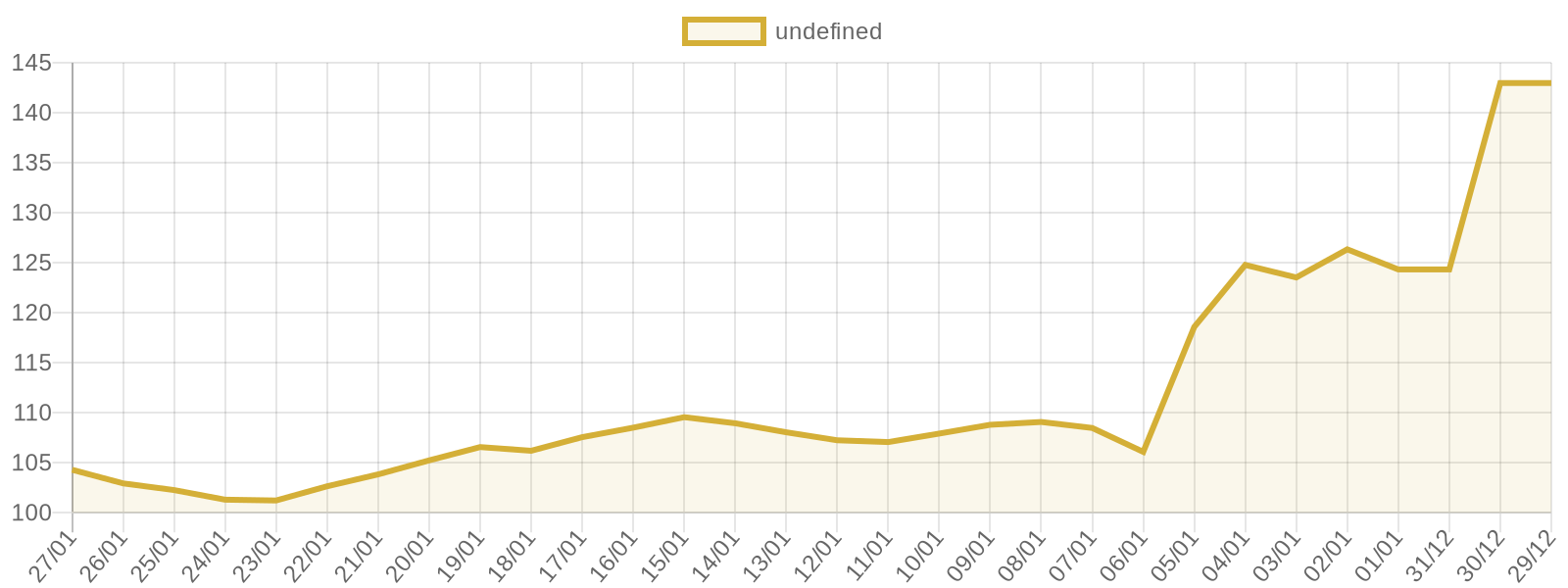Select the data point at 04/01

click(x=1246, y=265)
